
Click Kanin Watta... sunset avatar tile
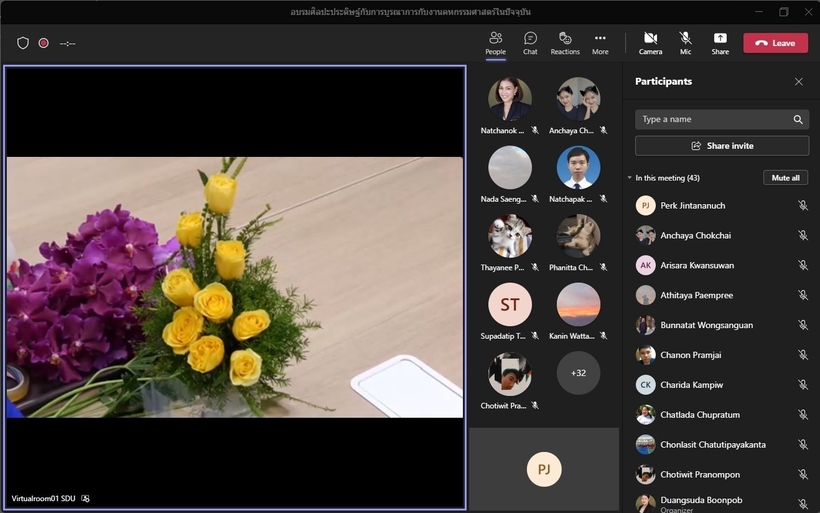tap(578, 304)
